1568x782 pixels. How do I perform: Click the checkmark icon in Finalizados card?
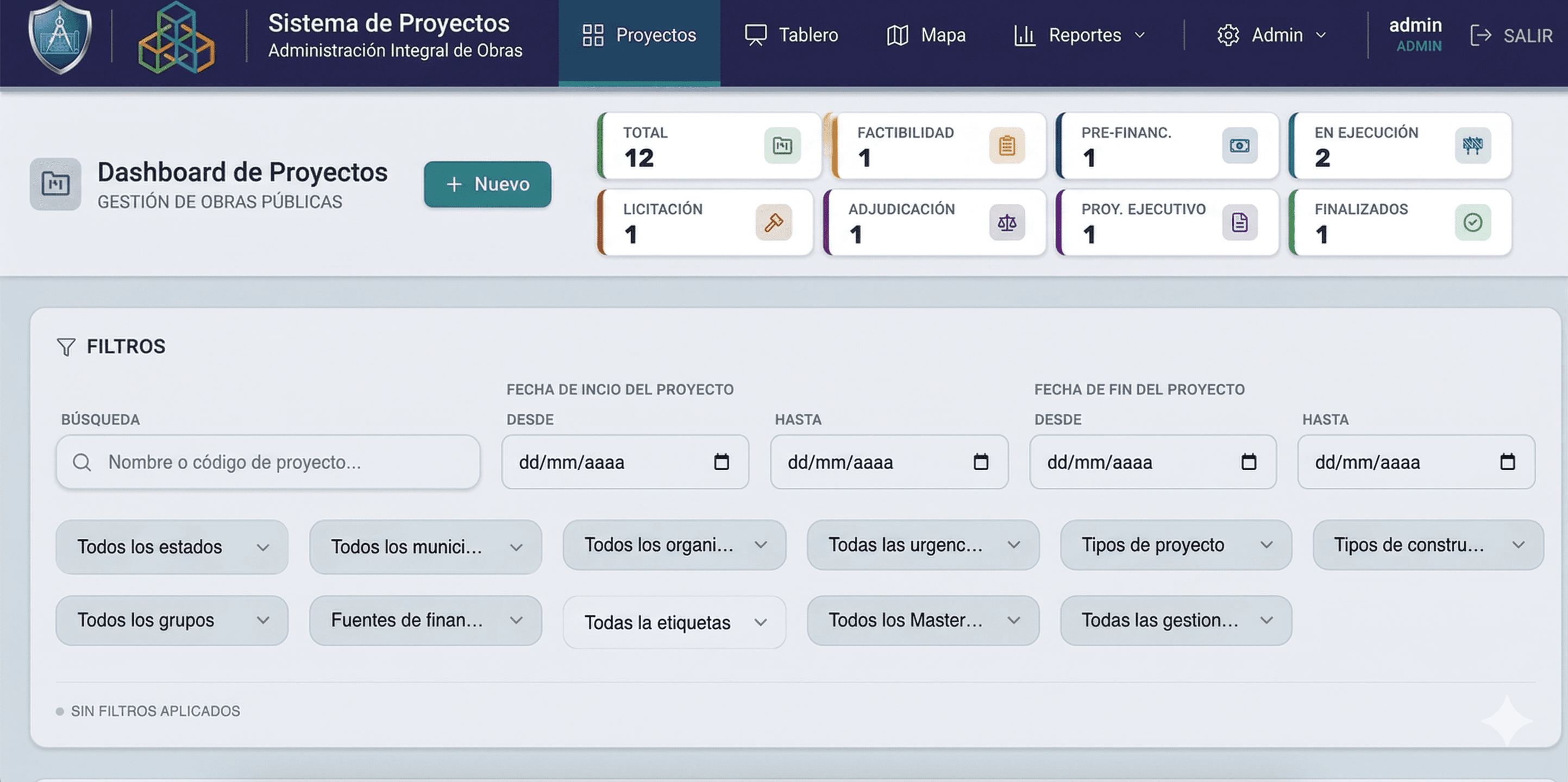coord(1472,222)
